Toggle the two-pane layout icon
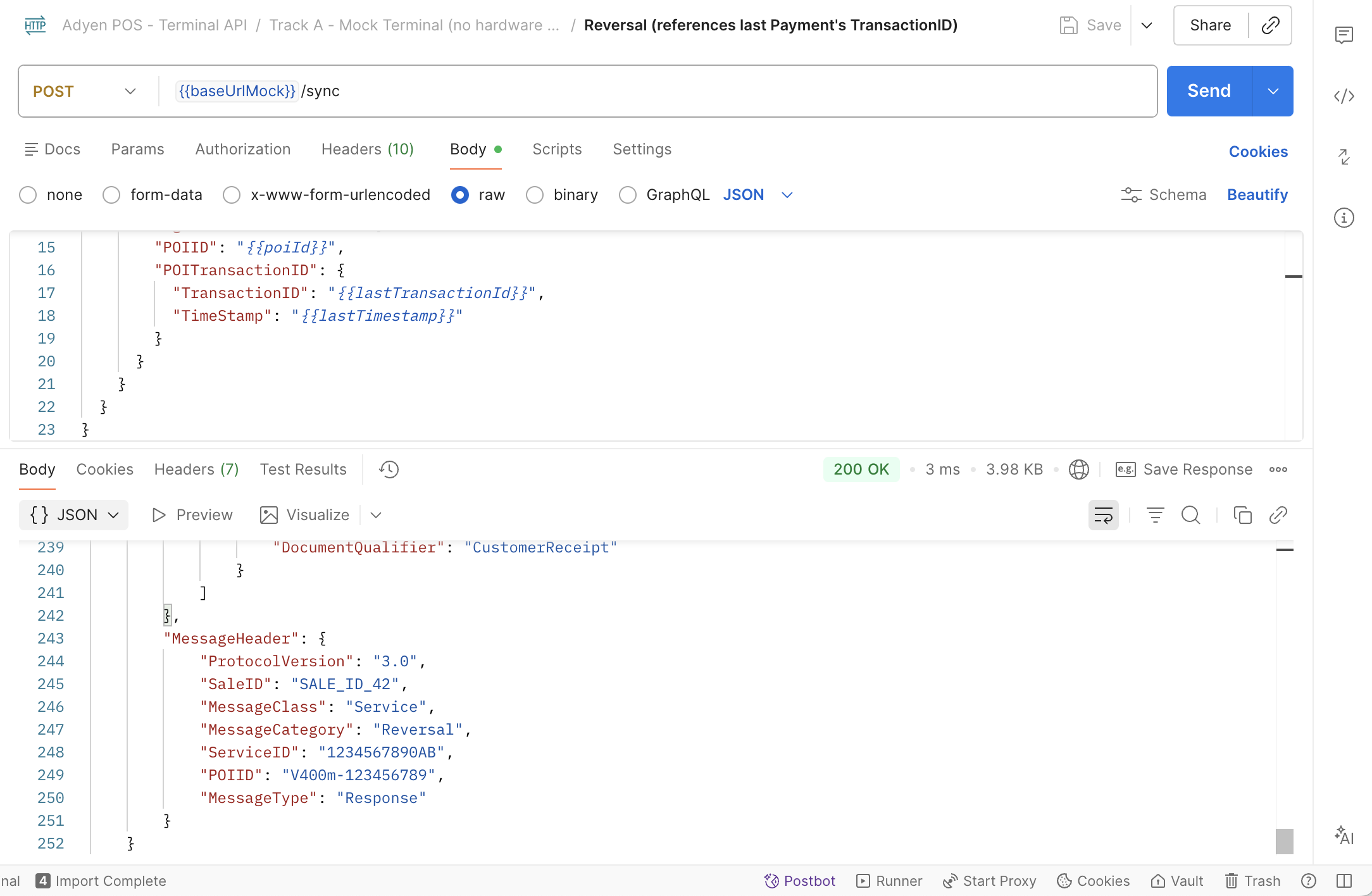Viewport: 1372px width, 896px height. [1344, 881]
